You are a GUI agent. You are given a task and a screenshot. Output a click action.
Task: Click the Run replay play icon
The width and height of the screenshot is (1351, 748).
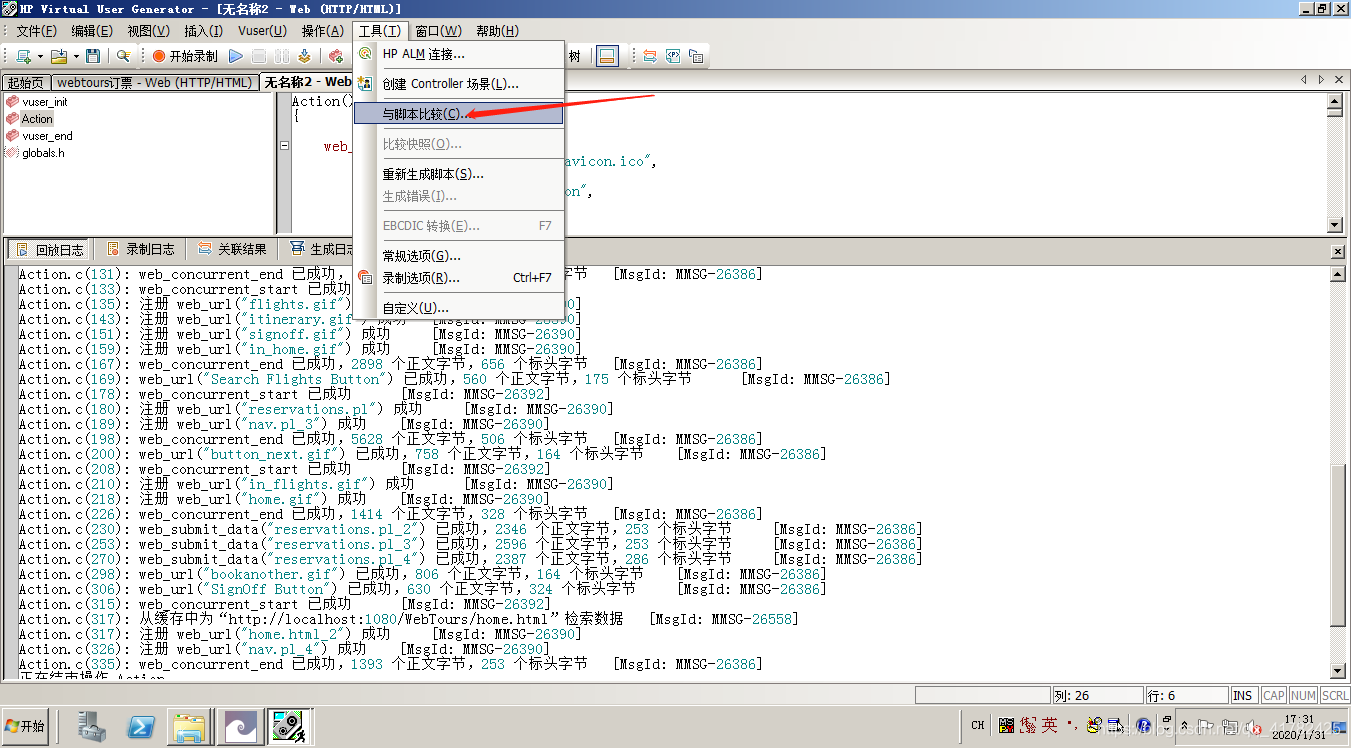[236, 56]
